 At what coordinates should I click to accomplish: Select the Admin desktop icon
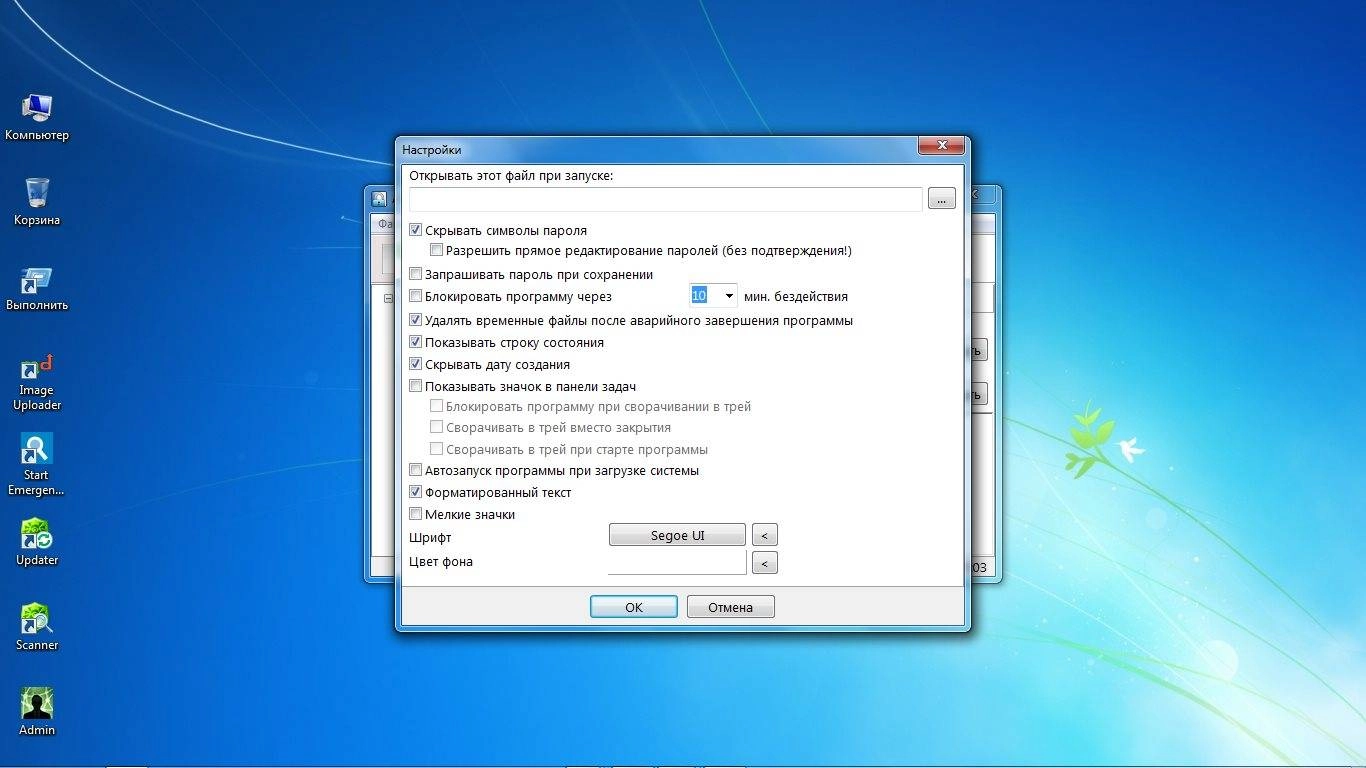[37, 712]
